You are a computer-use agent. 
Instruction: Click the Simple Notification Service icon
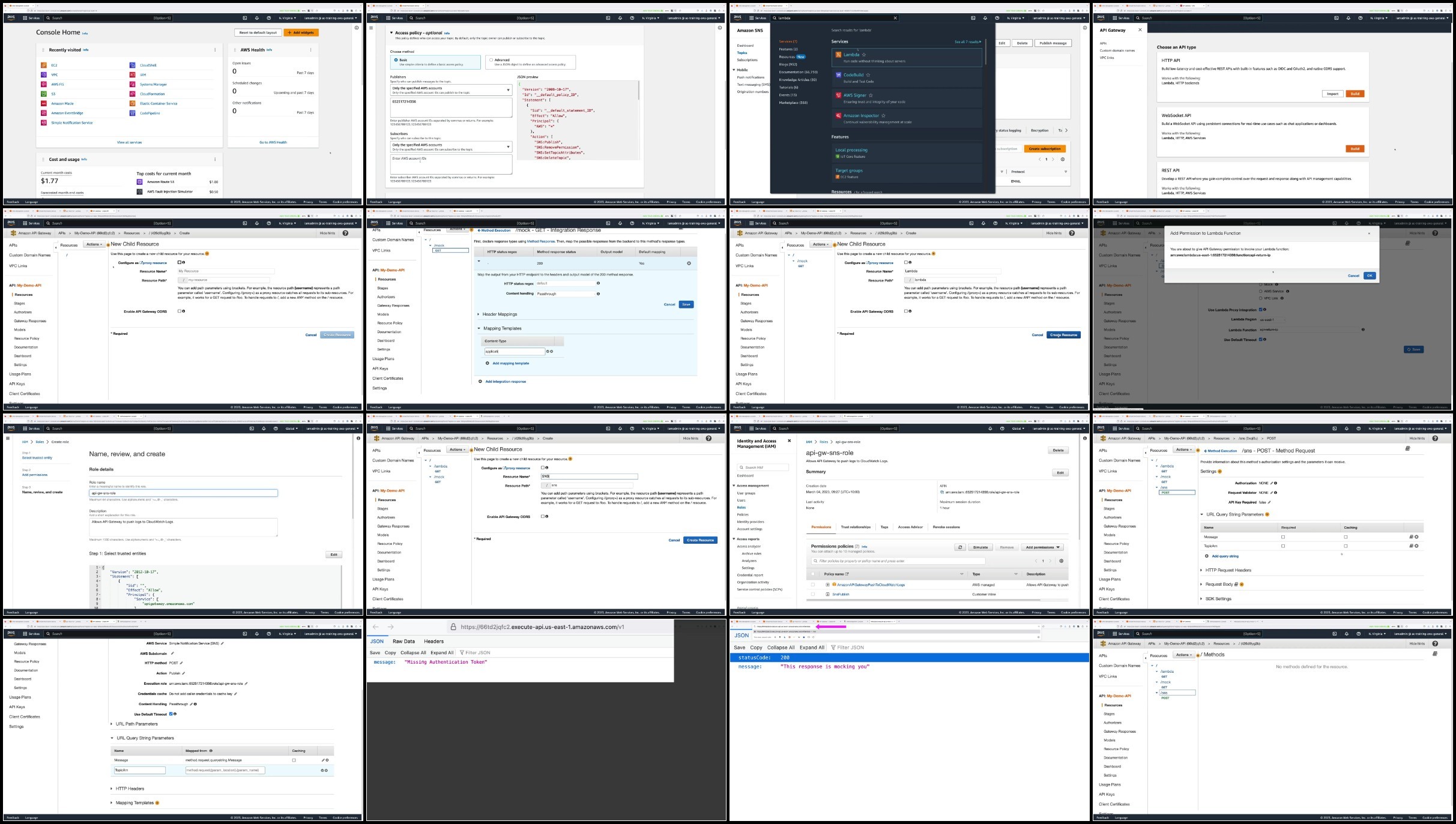click(44, 122)
